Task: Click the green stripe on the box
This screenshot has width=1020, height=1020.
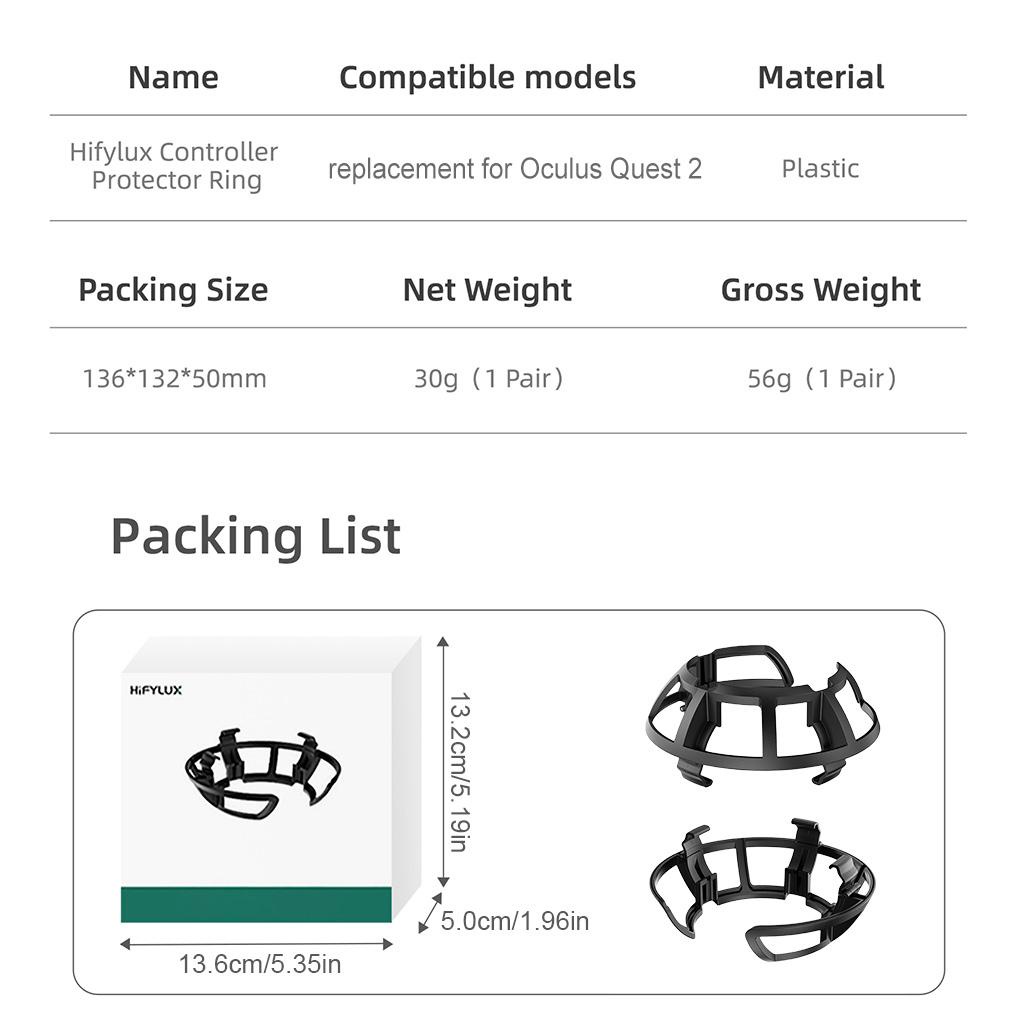Action: click(256, 903)
